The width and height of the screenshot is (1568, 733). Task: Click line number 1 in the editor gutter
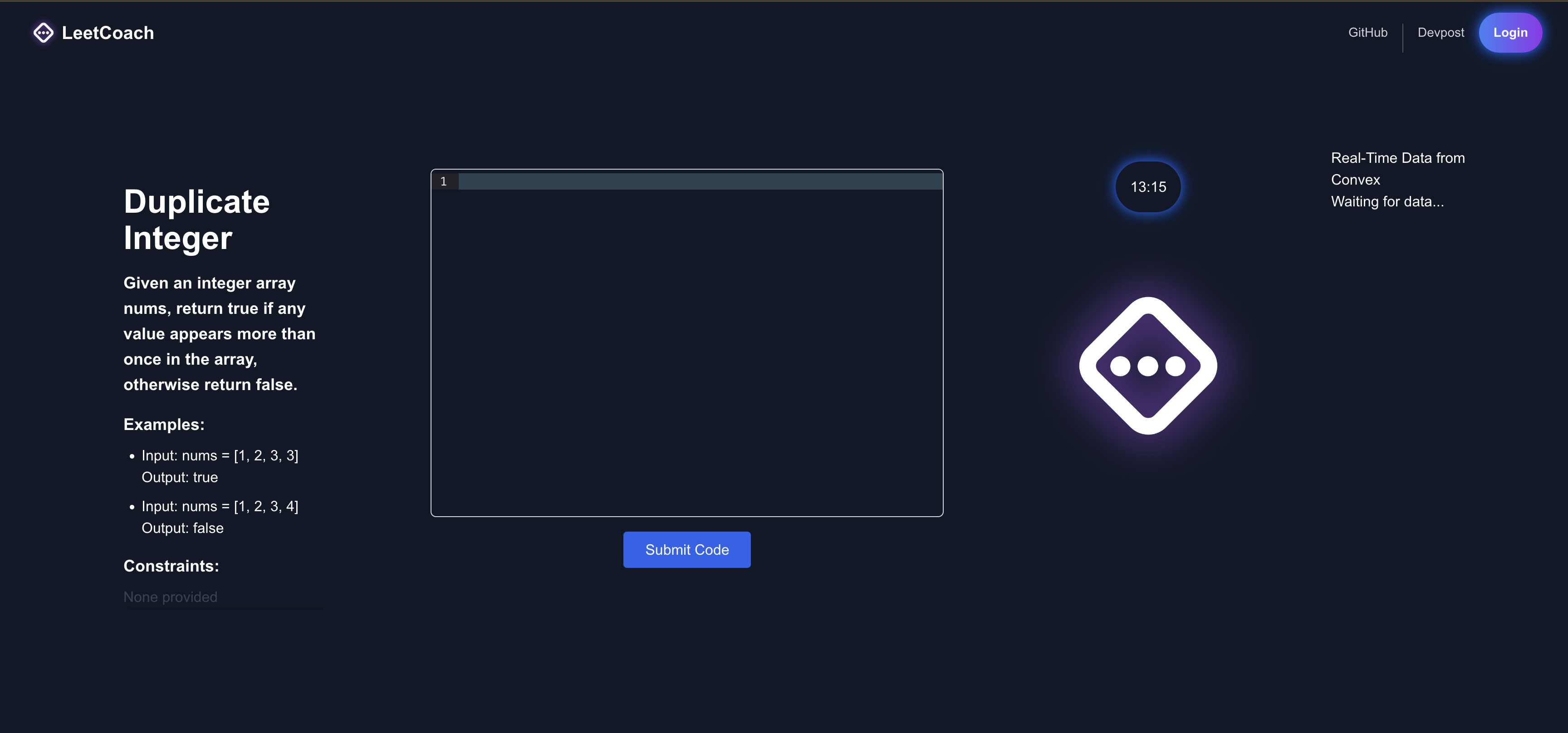pyautogui.click(x=444, y=181)
